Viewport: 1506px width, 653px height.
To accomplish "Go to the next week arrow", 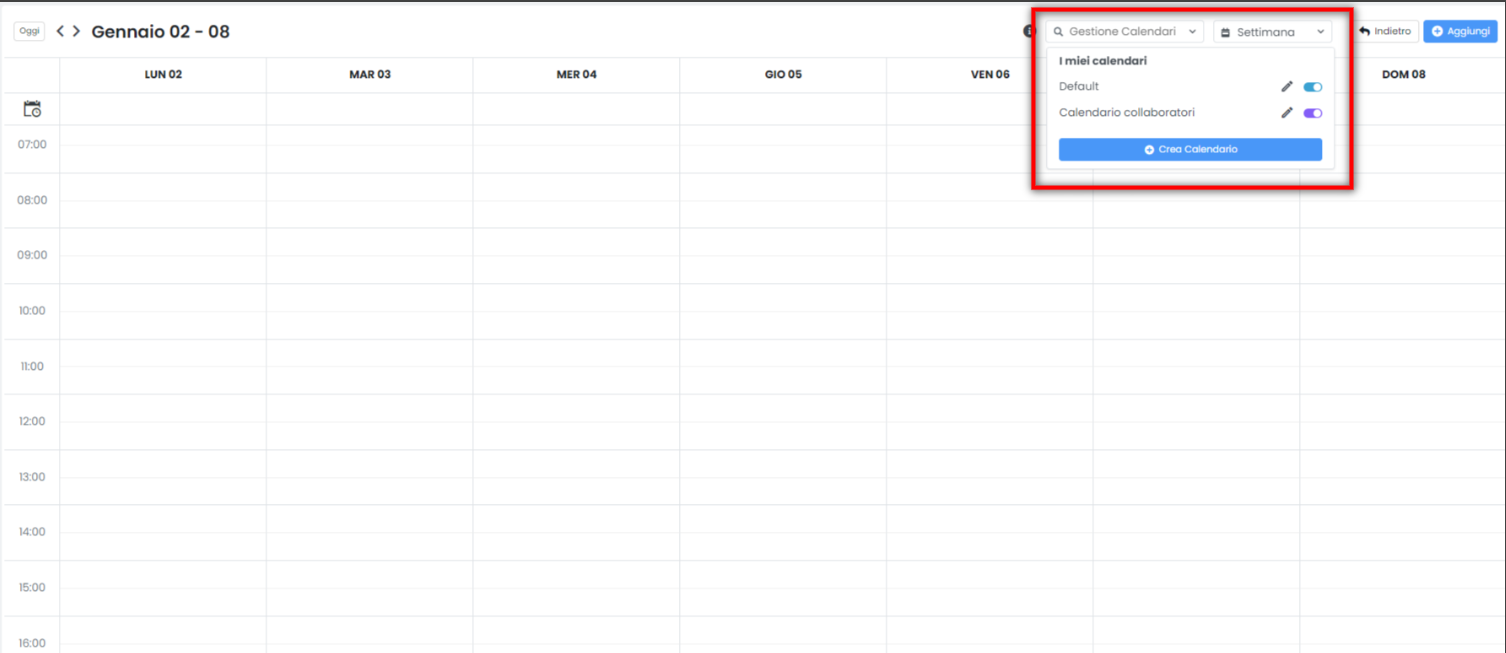I will tap(76, 32).
